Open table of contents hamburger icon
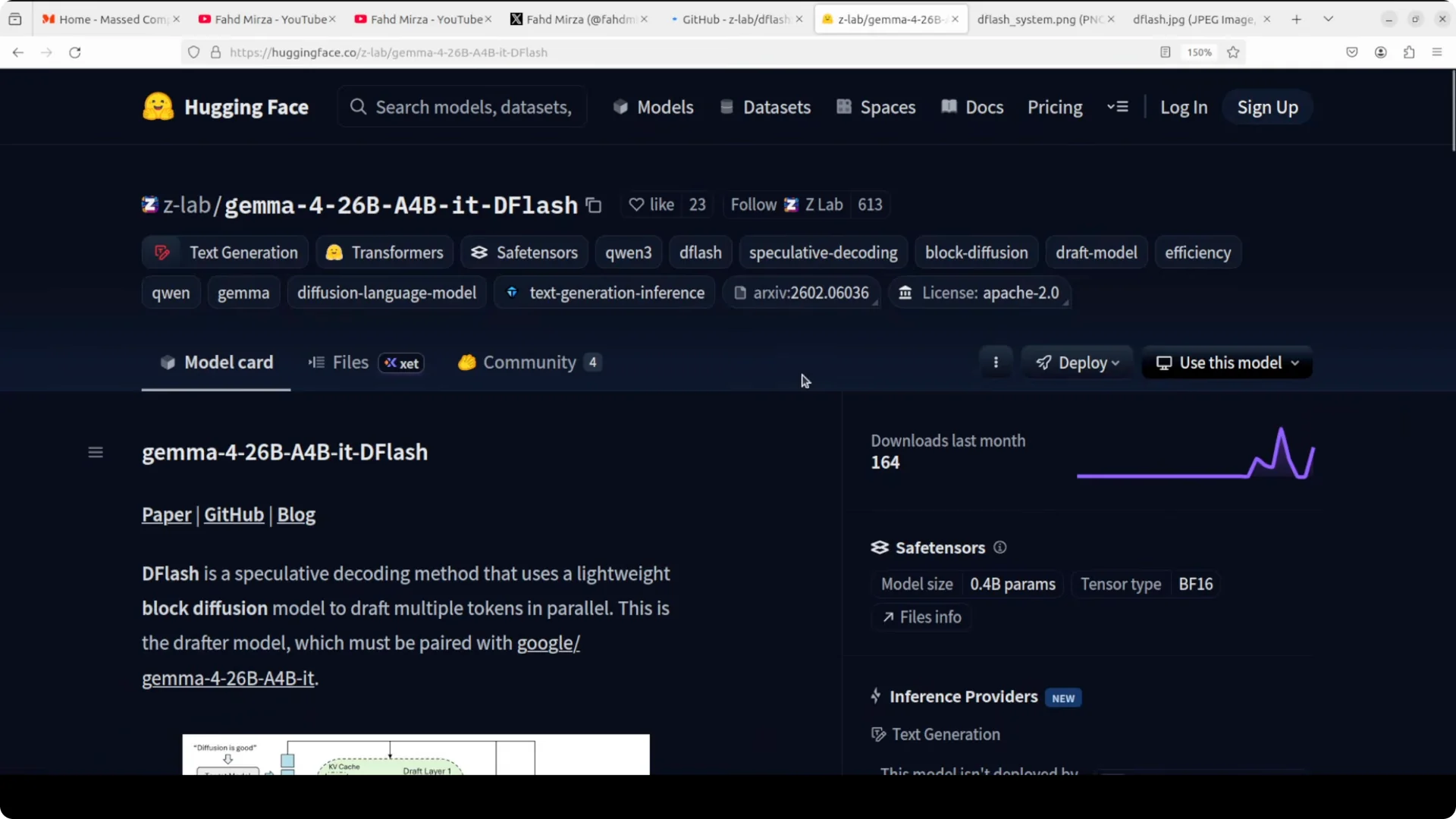Image resolution: width=1456 pixels, height=819 pixels. [x=96, y=453]
